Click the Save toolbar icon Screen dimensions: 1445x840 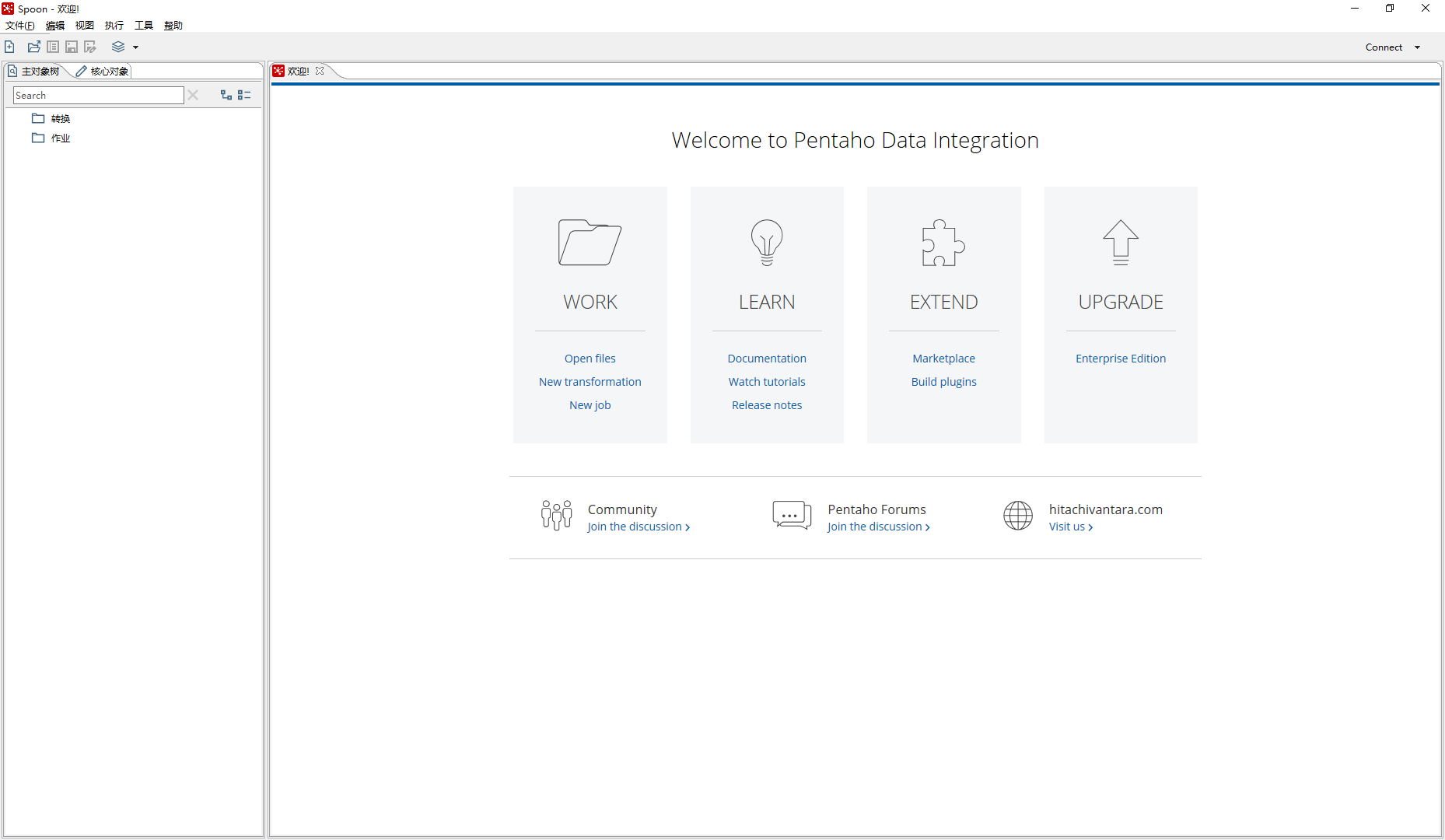(72, 47)
